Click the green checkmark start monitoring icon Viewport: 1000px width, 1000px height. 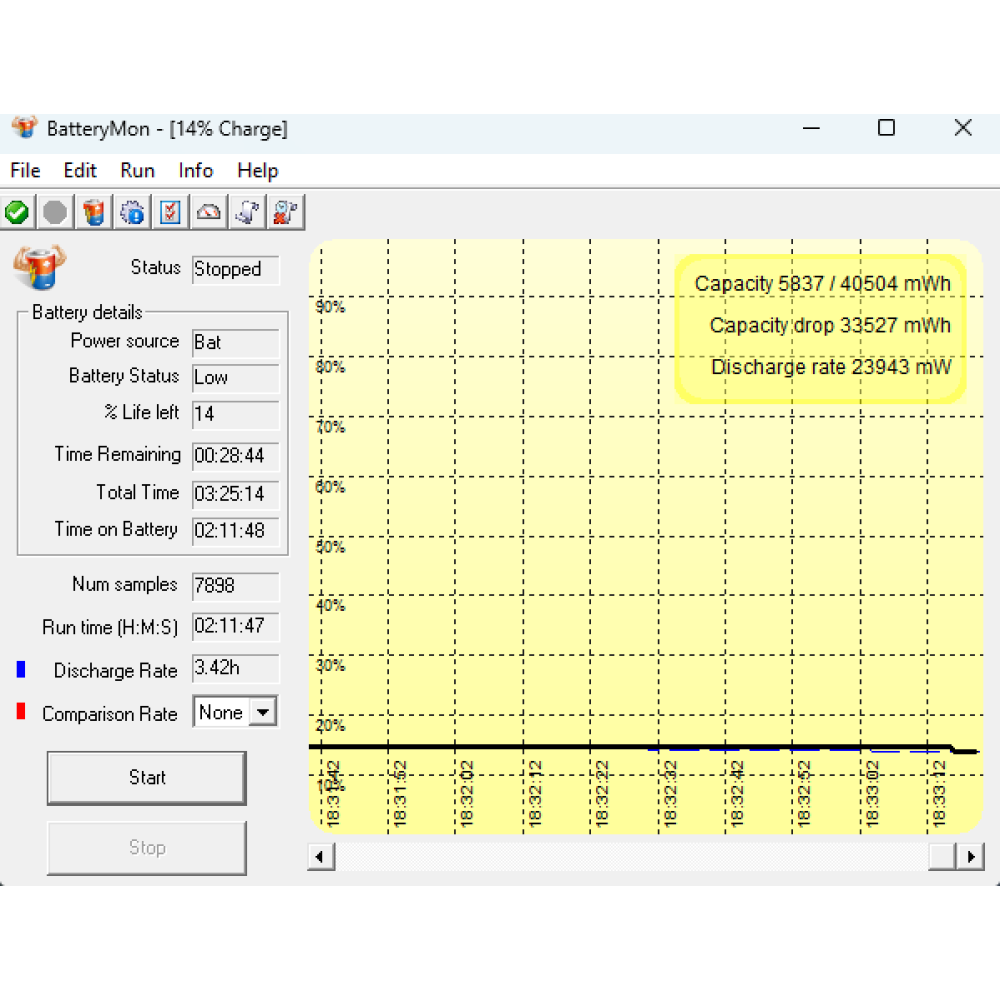(x=17, y=212)
